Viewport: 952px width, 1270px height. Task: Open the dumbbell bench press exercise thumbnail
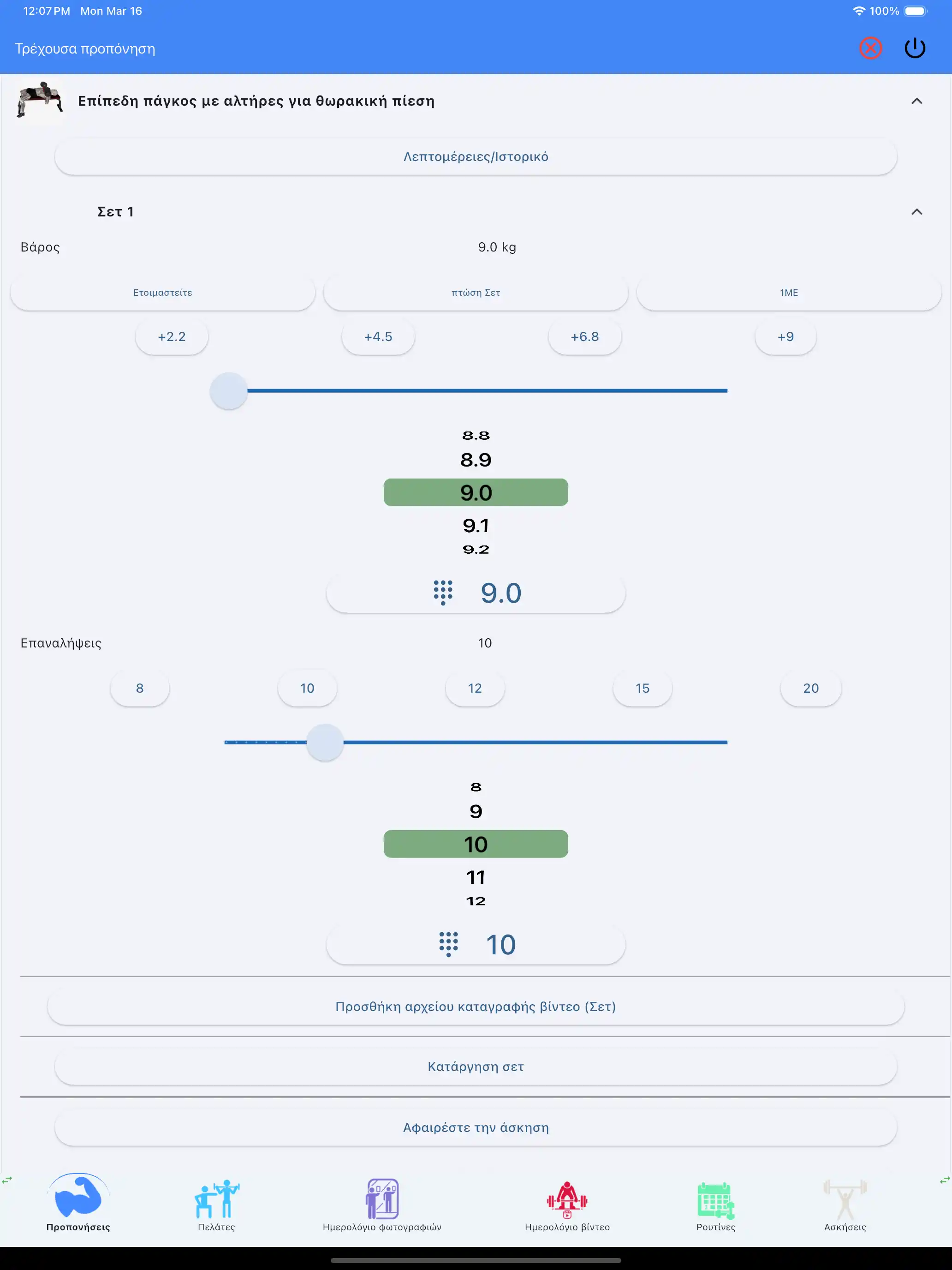(x=39, y=101)
